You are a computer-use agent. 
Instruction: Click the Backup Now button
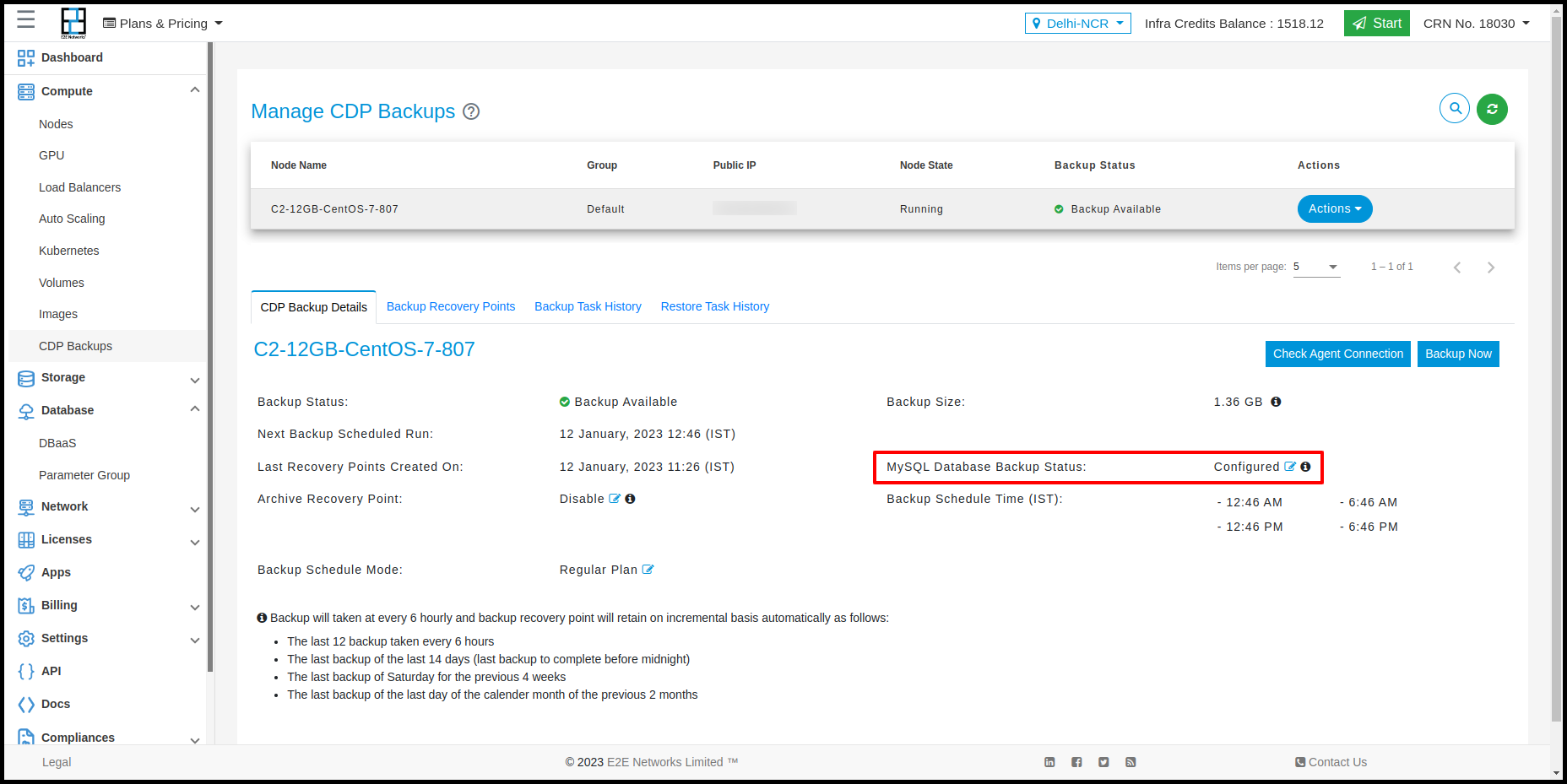coord(1458,354)
